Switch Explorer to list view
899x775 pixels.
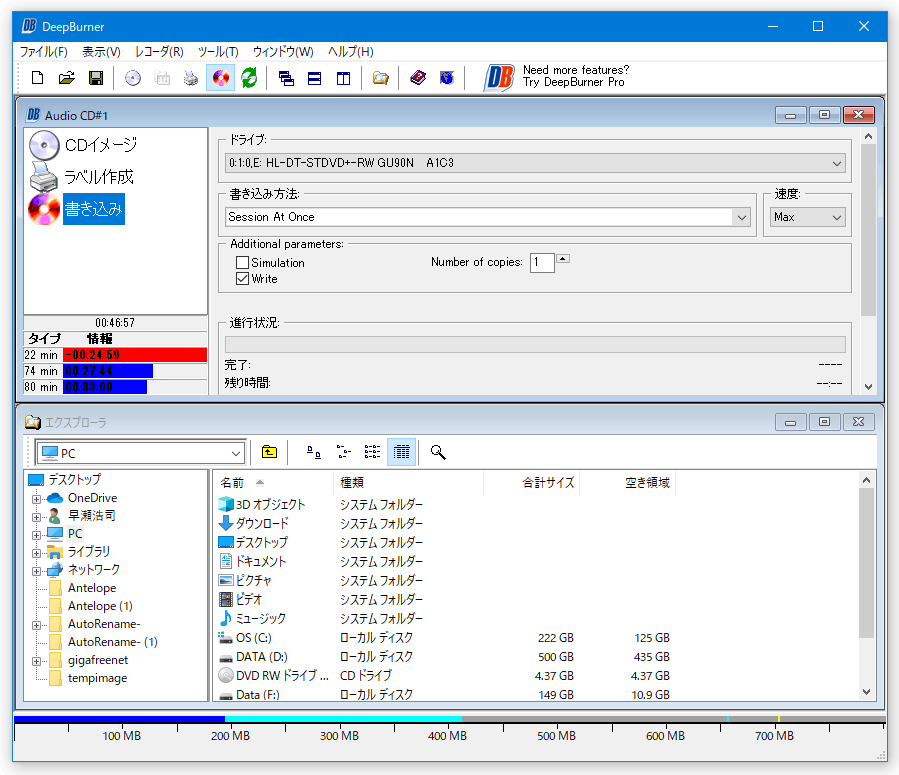click(x=372, y=452)
